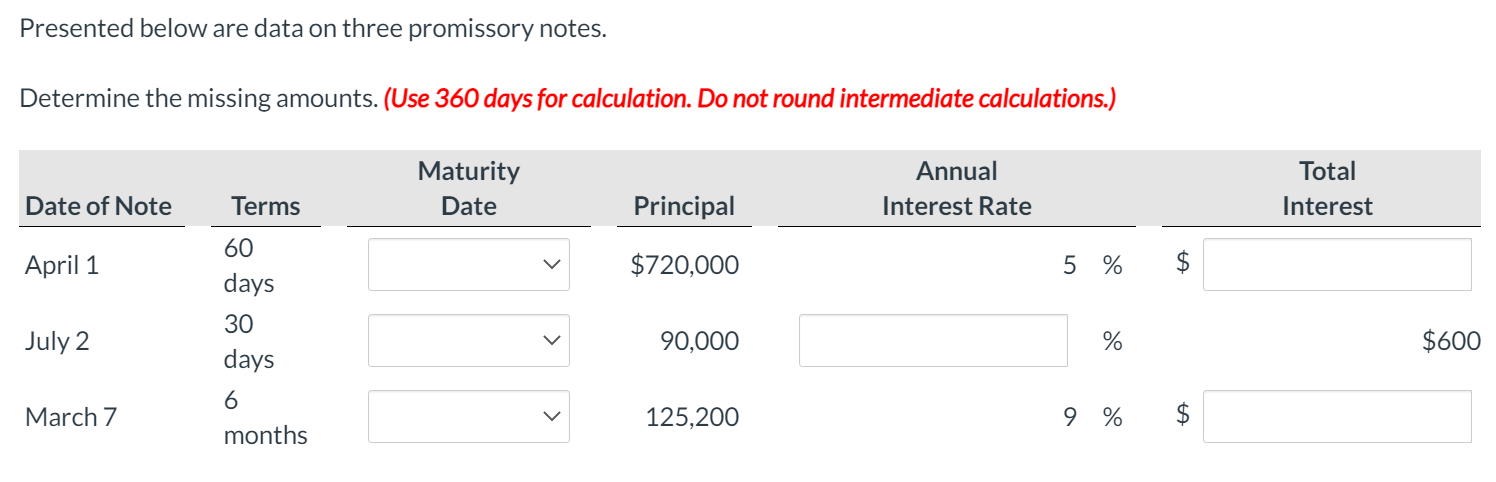This screenshot has height=482, width=1496.
Task: Click the Total Interest column header
Action: tap(1328, 188)
